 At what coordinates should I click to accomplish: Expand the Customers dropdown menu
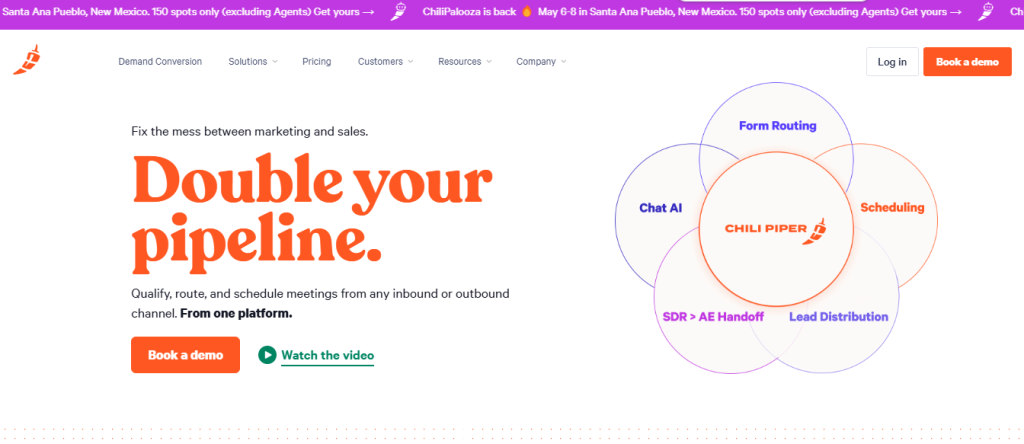385,62
